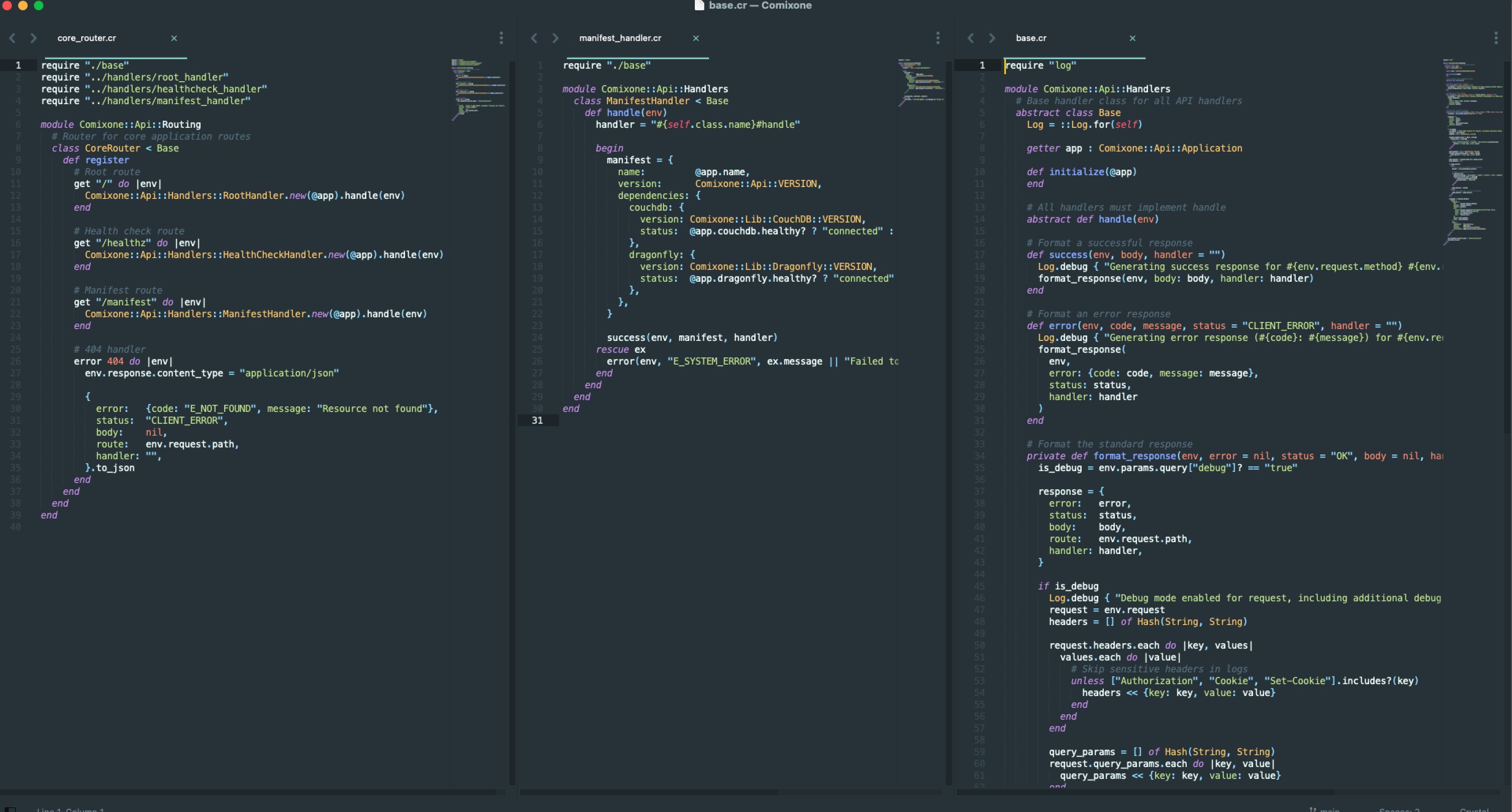Screen dimensions: 1512x812
Task: Click 'success(env, manifest, handler)' line
Action: pos(692,338)
